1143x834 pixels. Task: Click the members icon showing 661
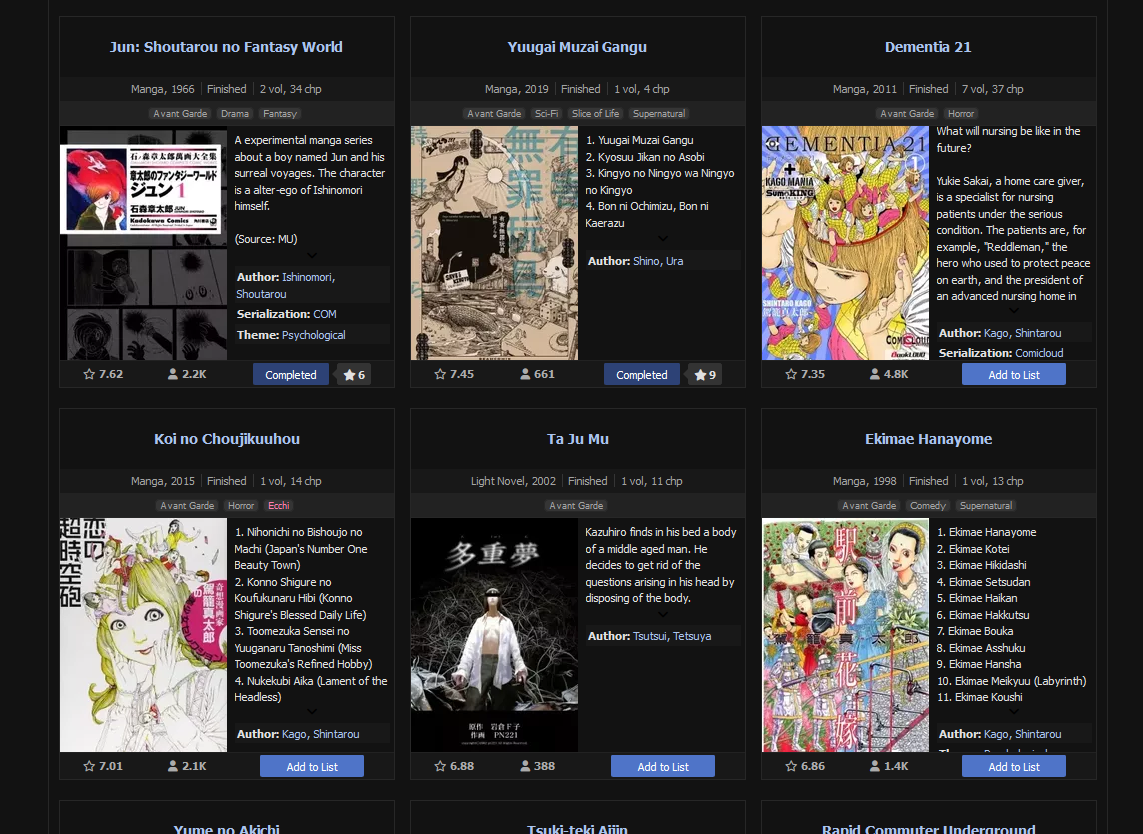click(525, 374)
